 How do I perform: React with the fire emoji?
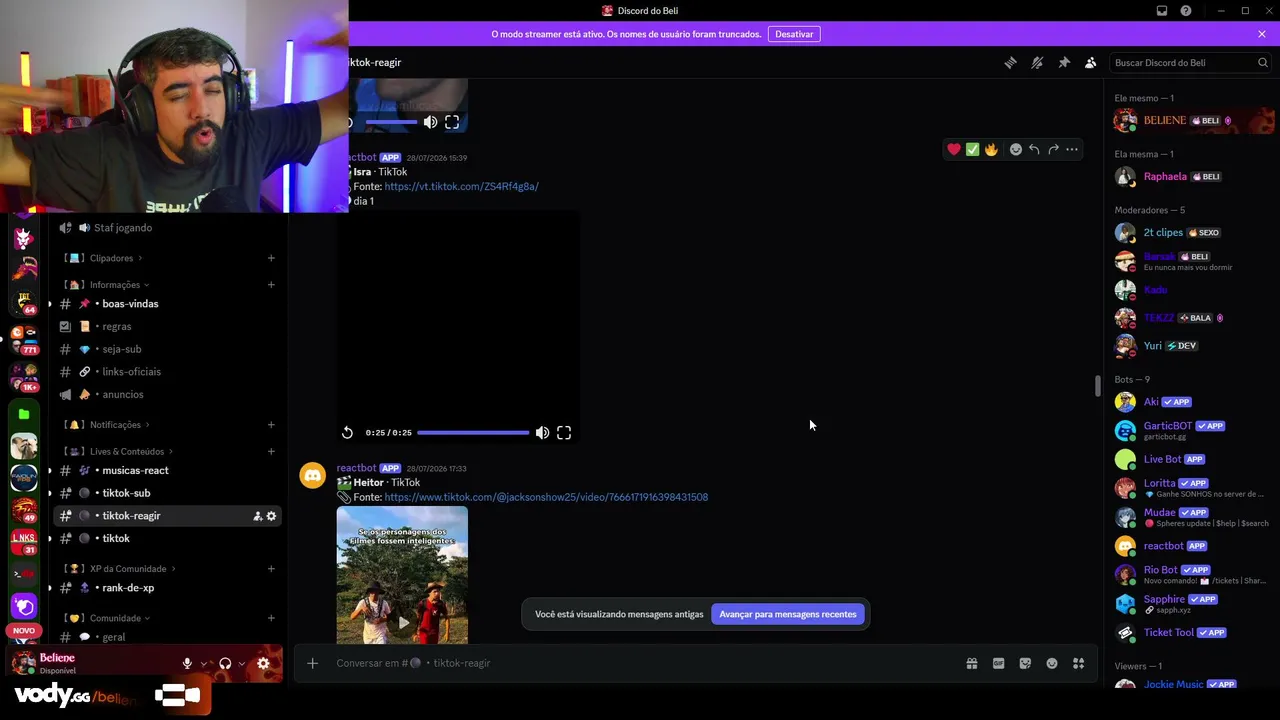point(991,150)
